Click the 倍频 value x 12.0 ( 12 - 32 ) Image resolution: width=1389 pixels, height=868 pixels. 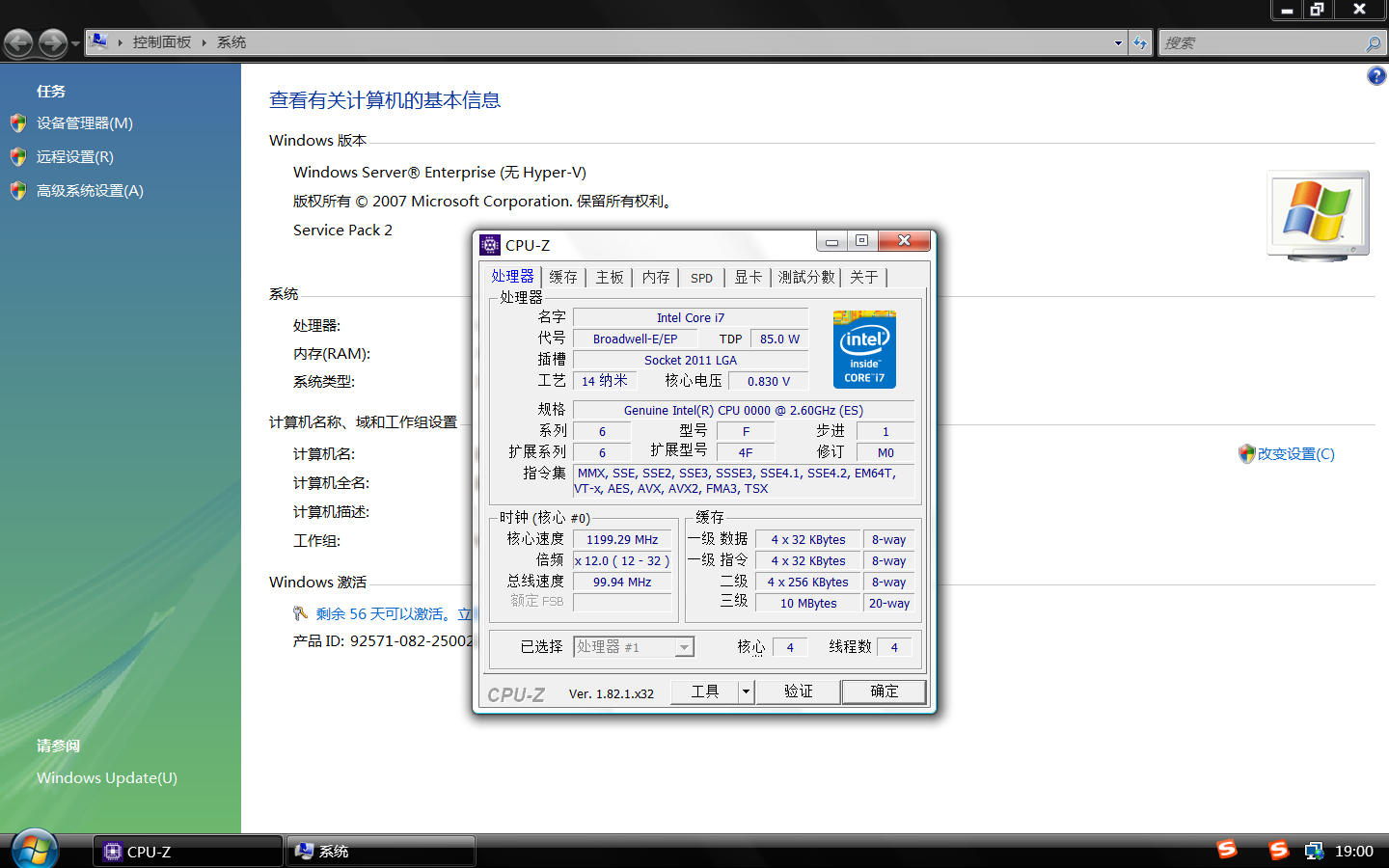click(x=622, y=561)
